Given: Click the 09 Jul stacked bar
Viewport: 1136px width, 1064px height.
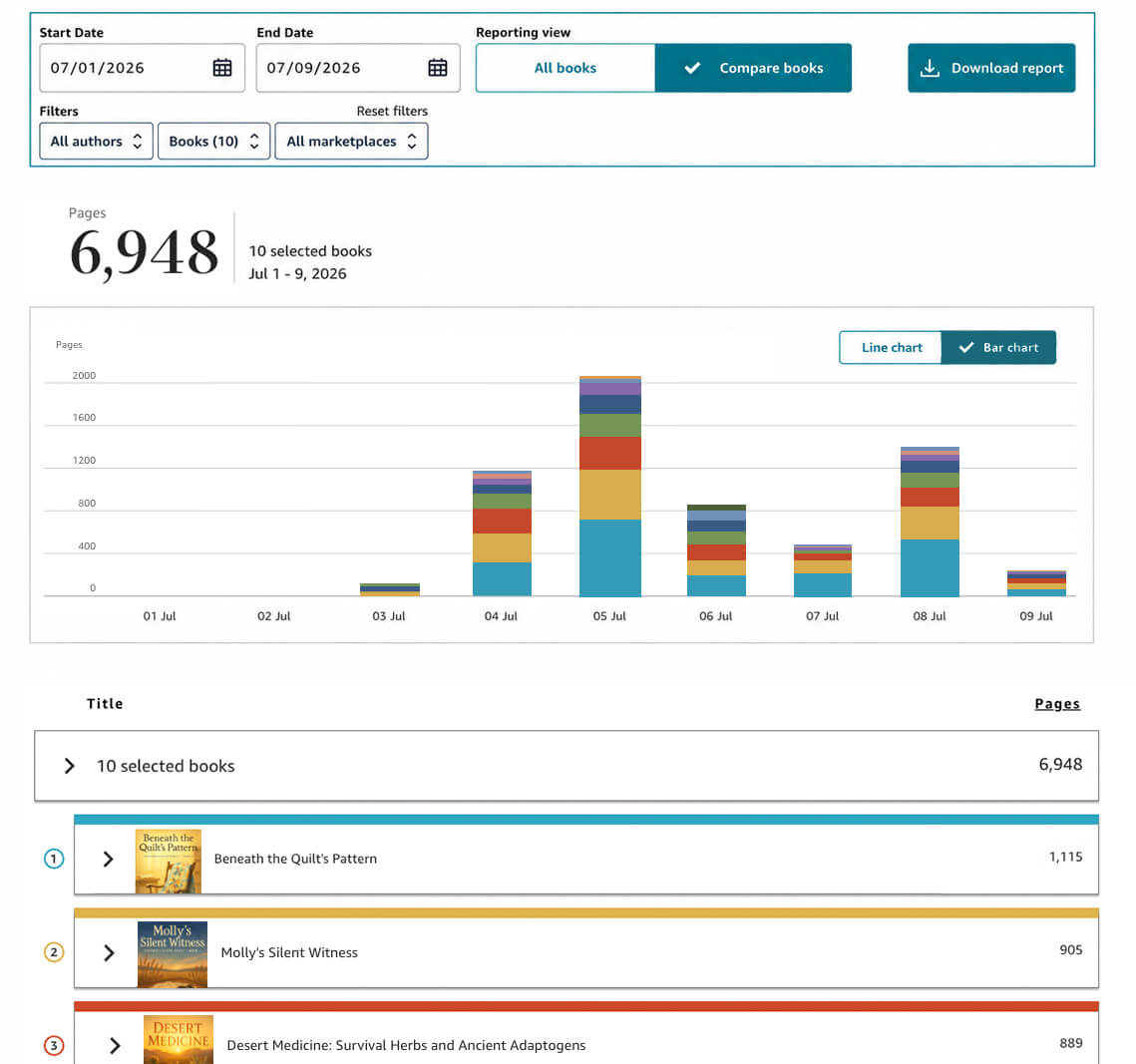Looking at the screenshot, I should (1036, 583).
